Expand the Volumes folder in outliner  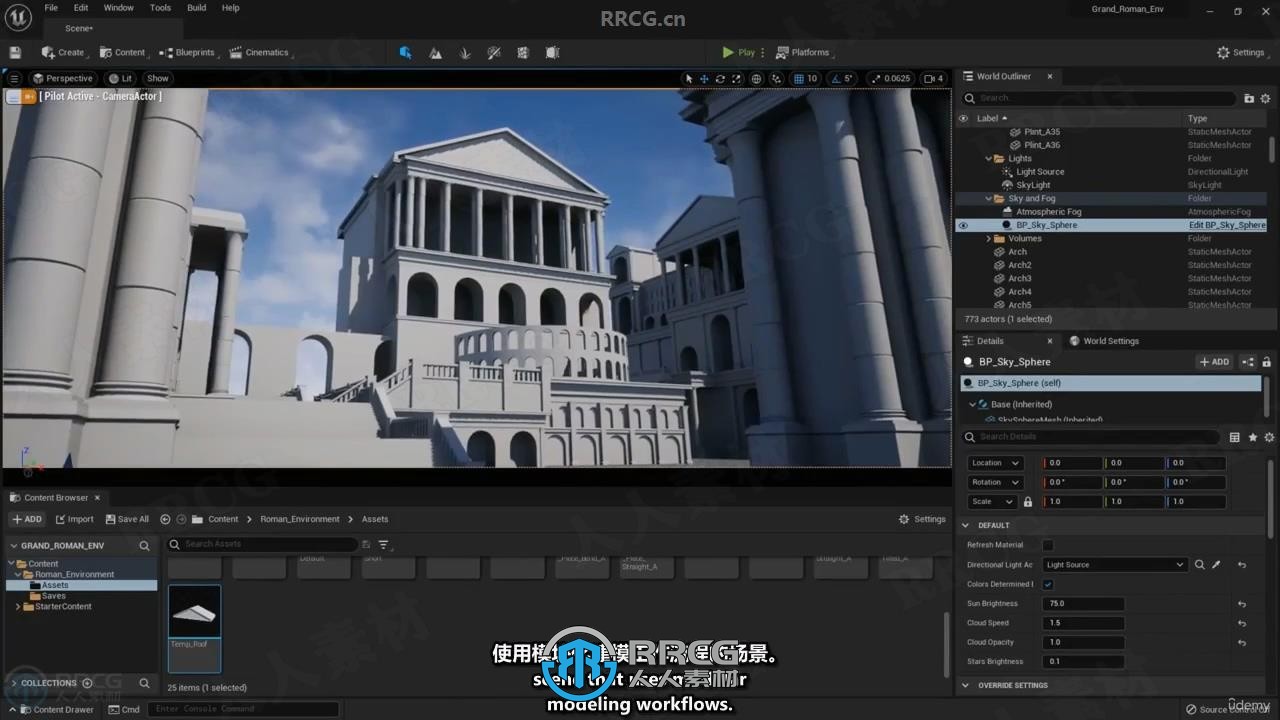(x=989, y=238)
